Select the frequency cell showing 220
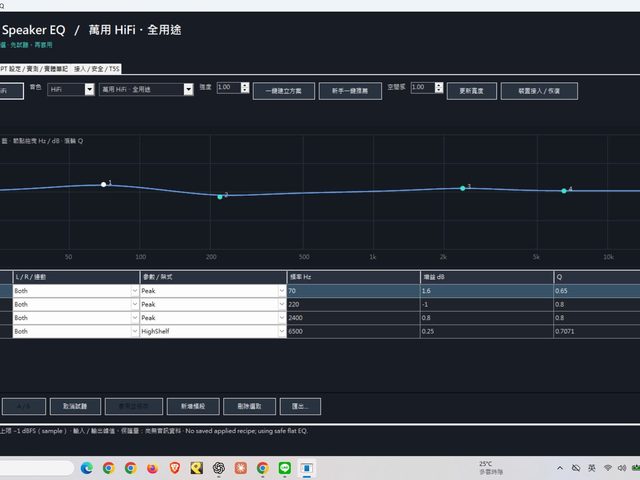 point(353,304)
